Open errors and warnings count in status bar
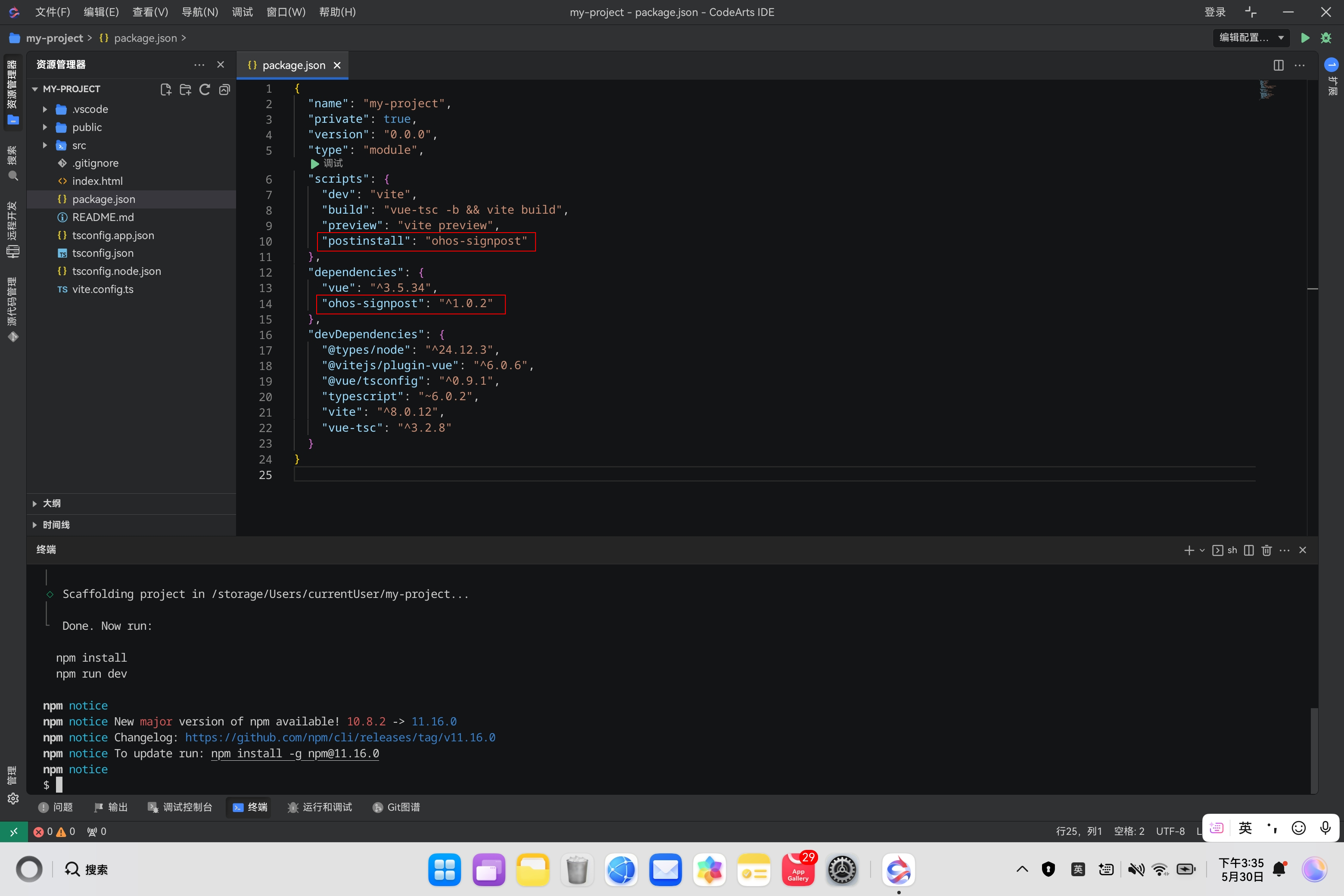The width and height of the screenshot is (1344, 896). [x=54, y=831]
